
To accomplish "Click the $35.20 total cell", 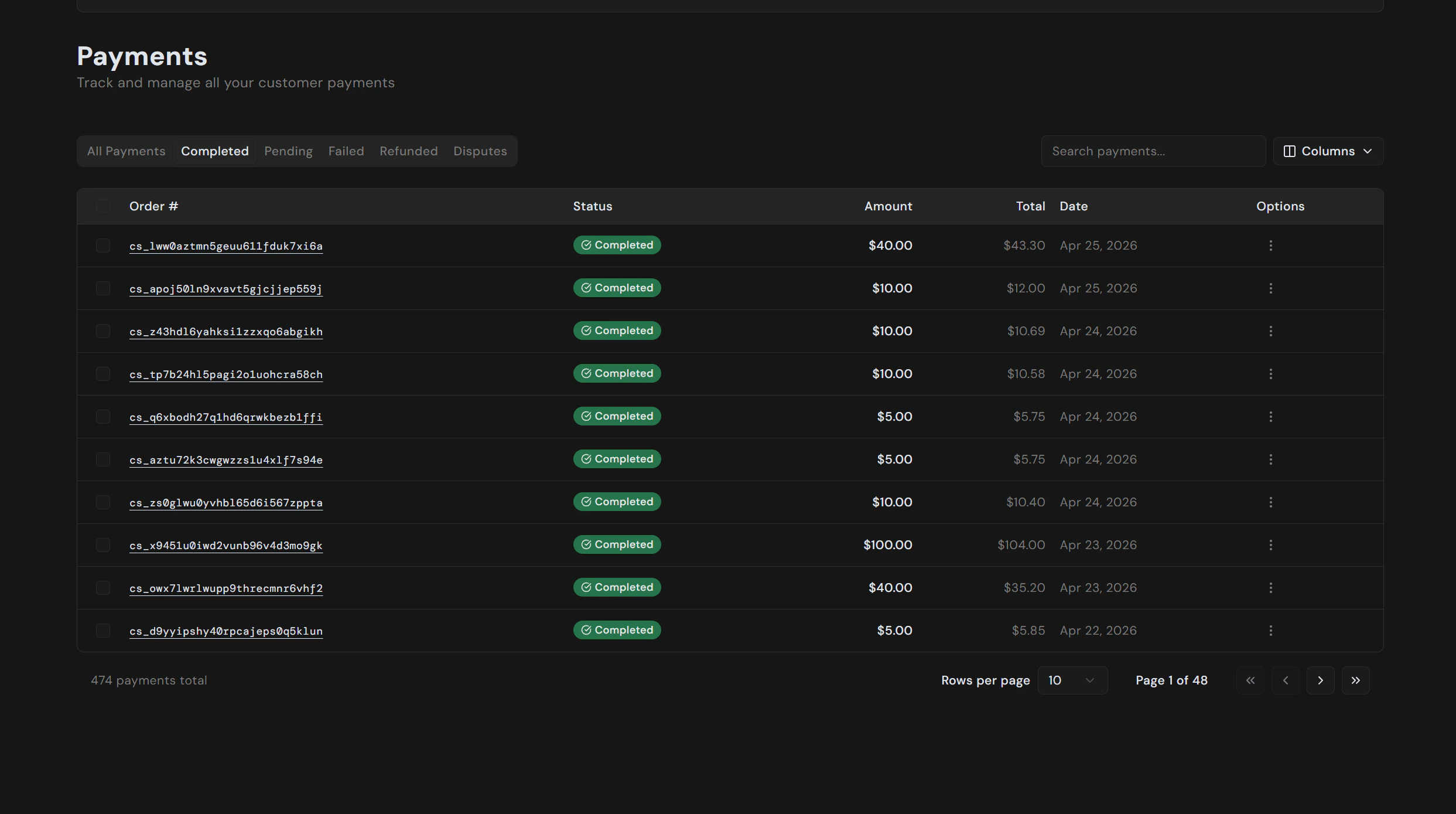I will [x=1024, y=588].
